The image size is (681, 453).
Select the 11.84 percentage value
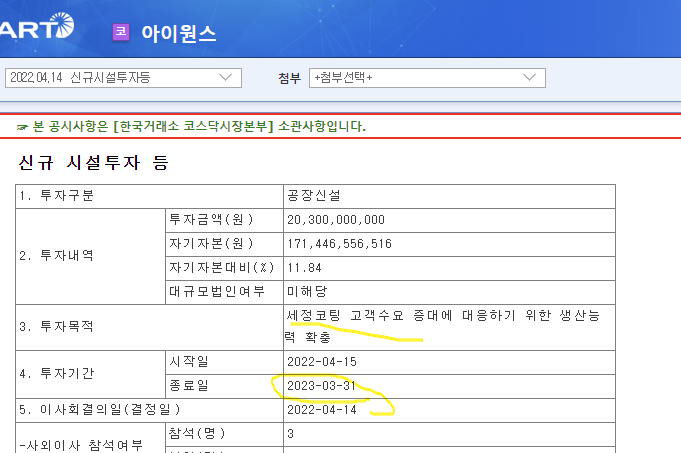304,268
